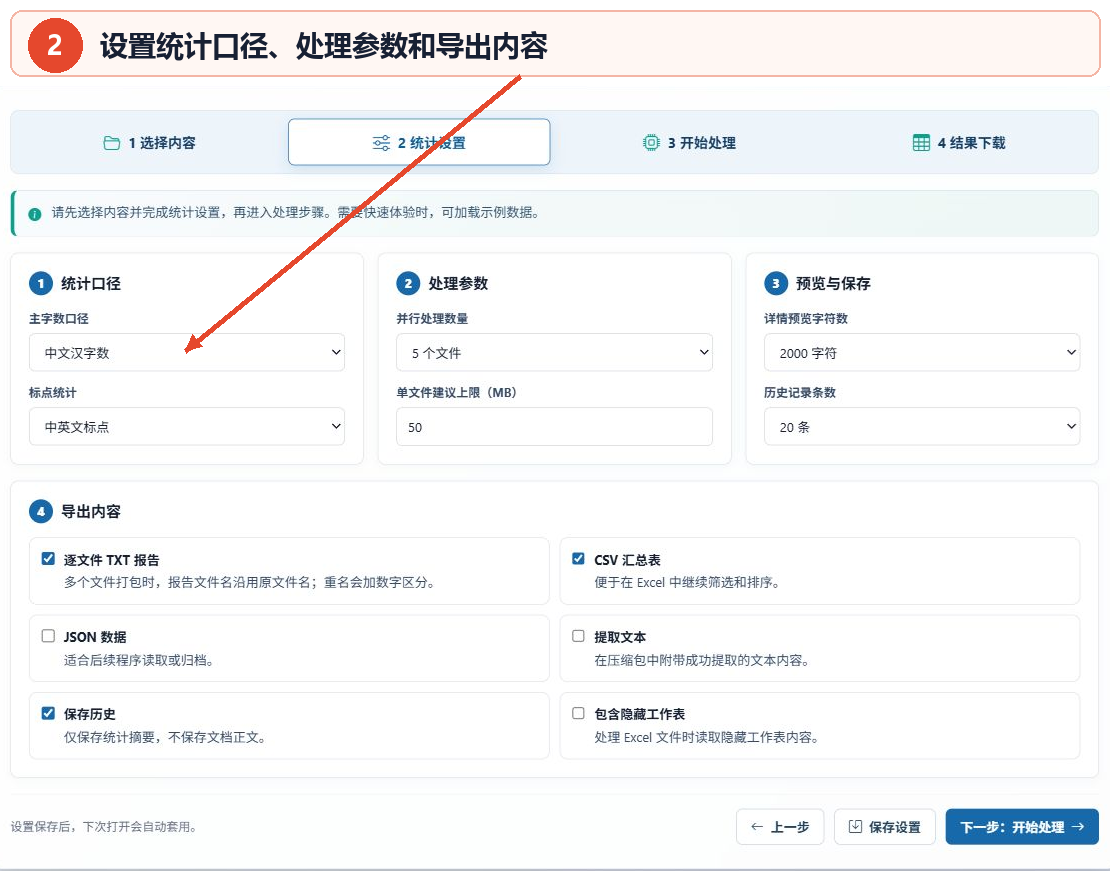Image resolution: width=1110 pixels, height=871 pixels.
Task: Click the 保存设置 button
Action: (885, 826)
